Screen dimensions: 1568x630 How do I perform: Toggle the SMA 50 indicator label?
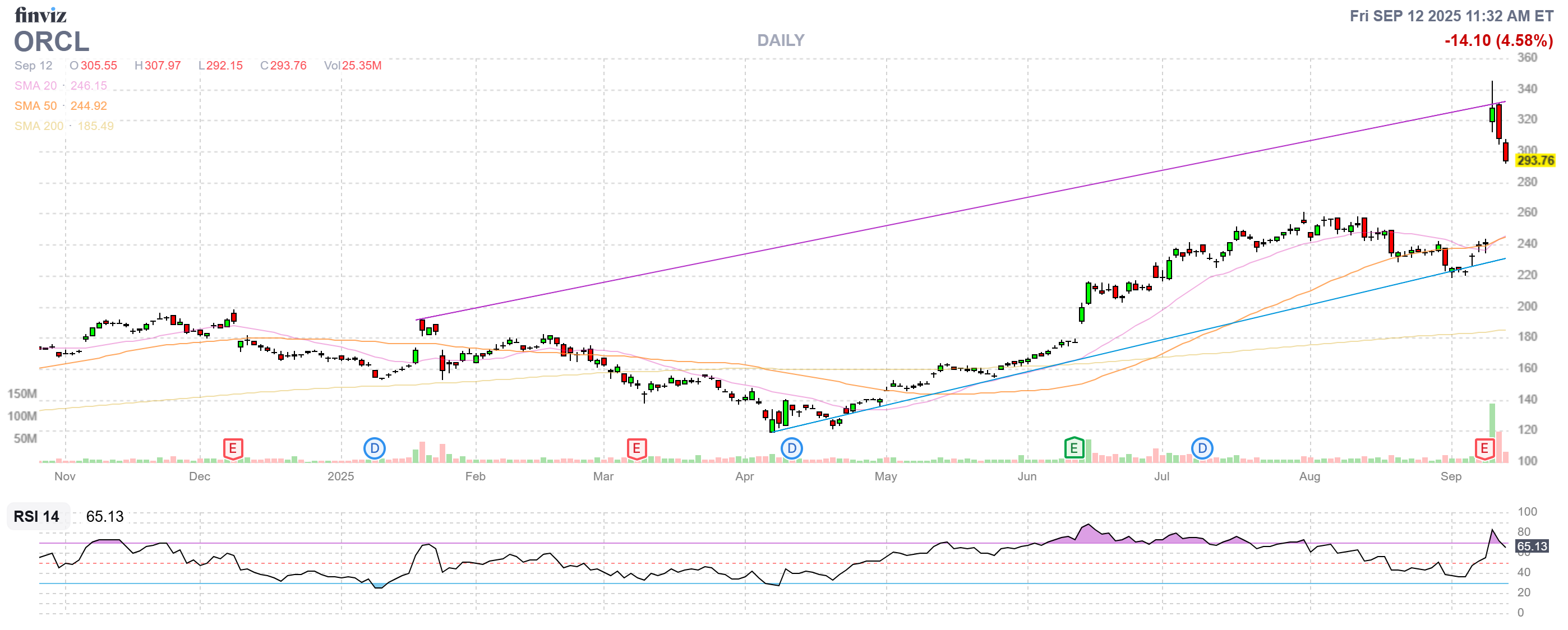coord(35,106)
